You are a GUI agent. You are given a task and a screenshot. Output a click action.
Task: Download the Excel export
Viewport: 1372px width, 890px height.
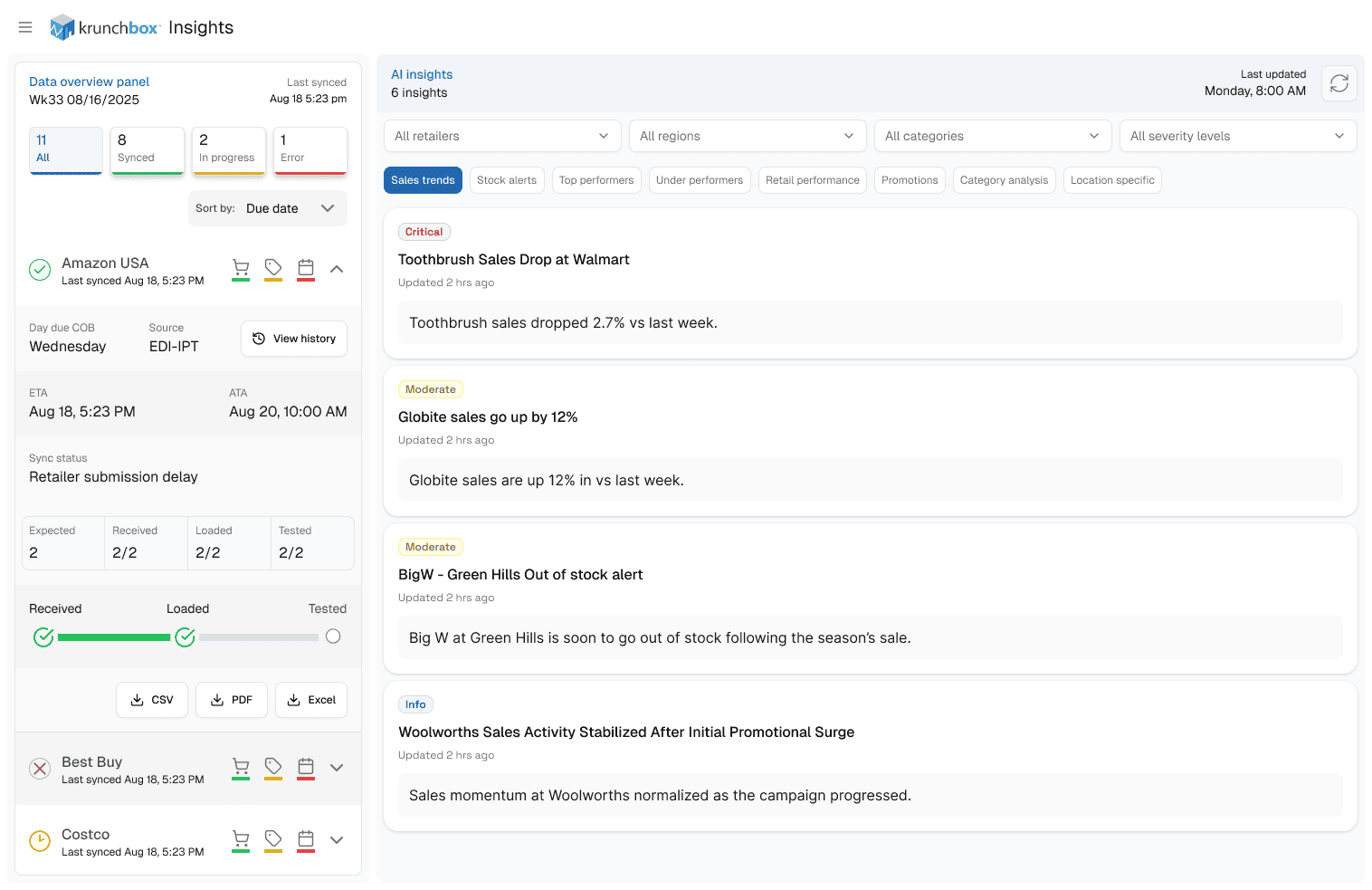pos(311,700)
